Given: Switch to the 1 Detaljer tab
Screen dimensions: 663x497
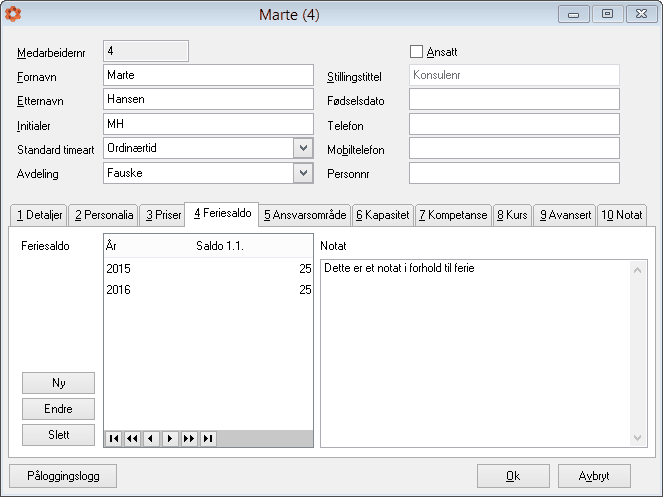Looking at the screenshot, I should click(x=39, y=215).
